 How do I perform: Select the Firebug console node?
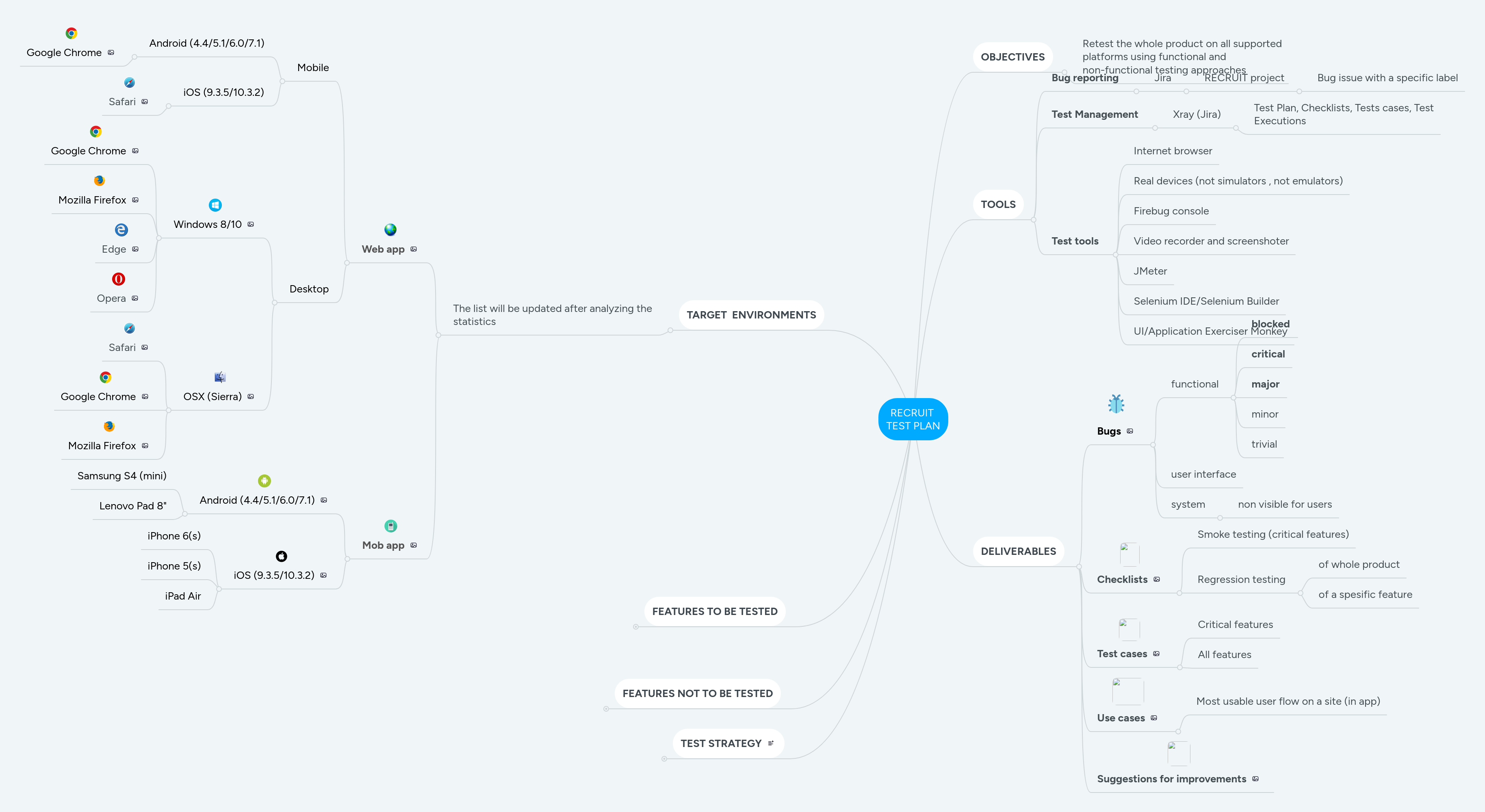(x=1171, y=212)
